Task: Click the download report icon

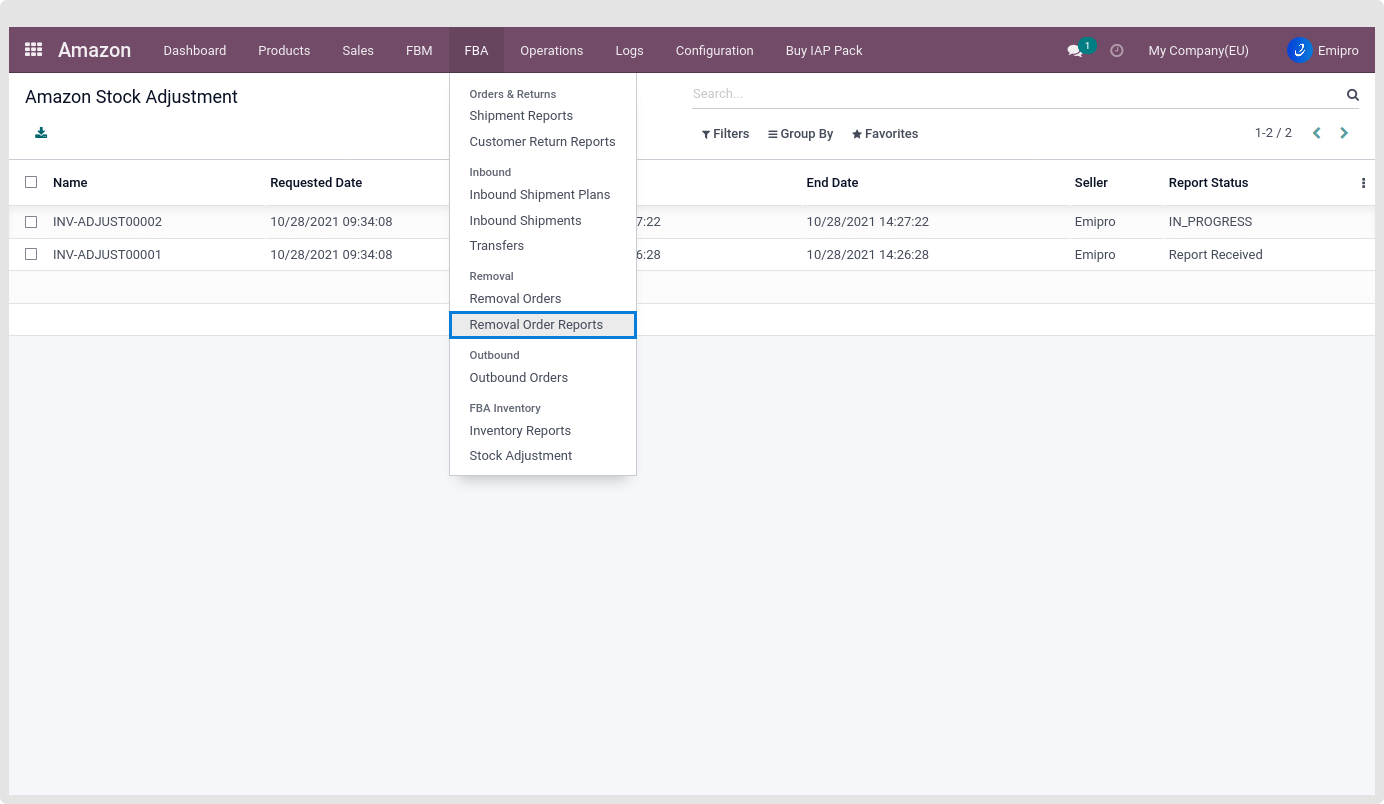Action: click(41, 133)
